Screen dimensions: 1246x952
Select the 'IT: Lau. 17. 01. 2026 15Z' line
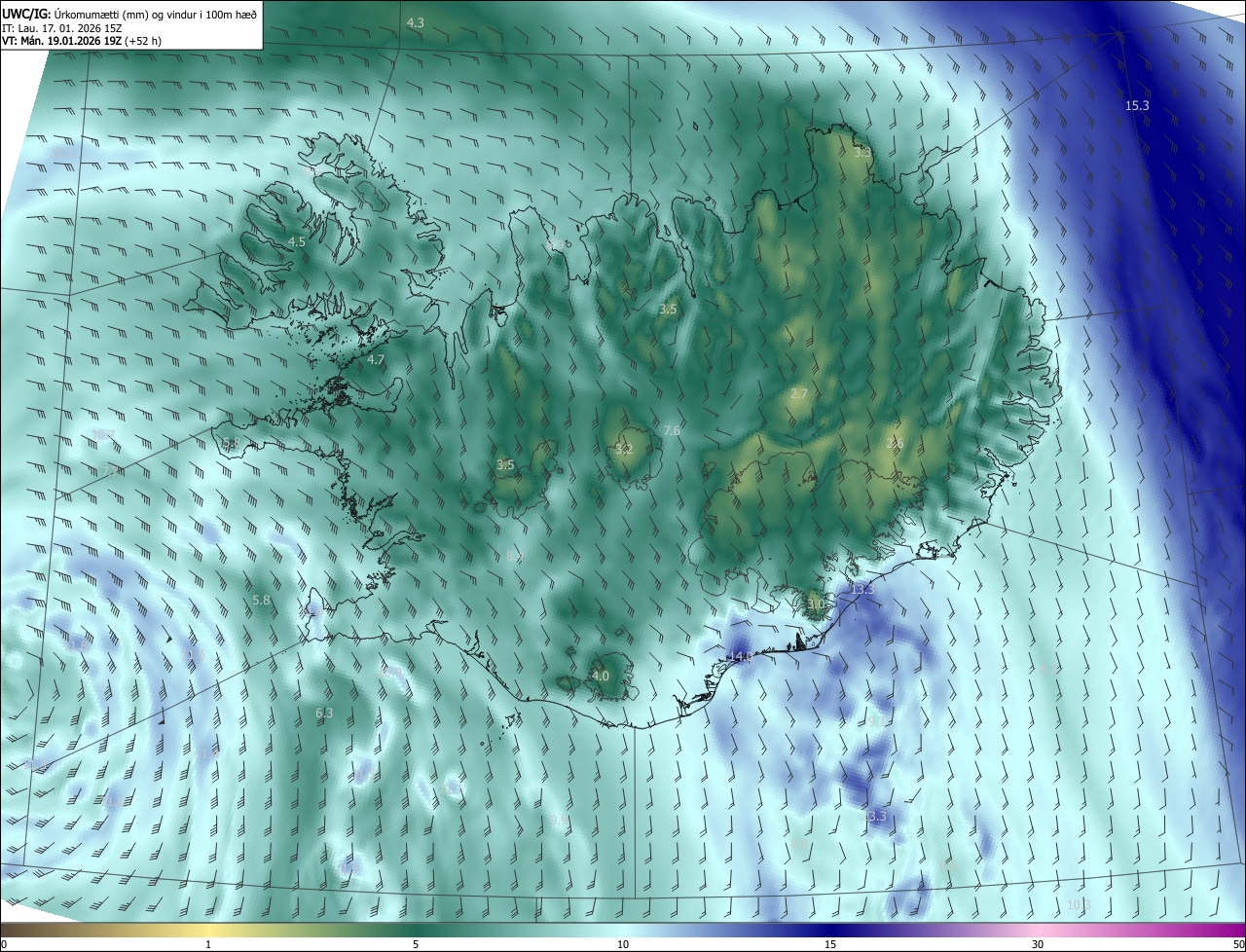(x=61, y=27)
